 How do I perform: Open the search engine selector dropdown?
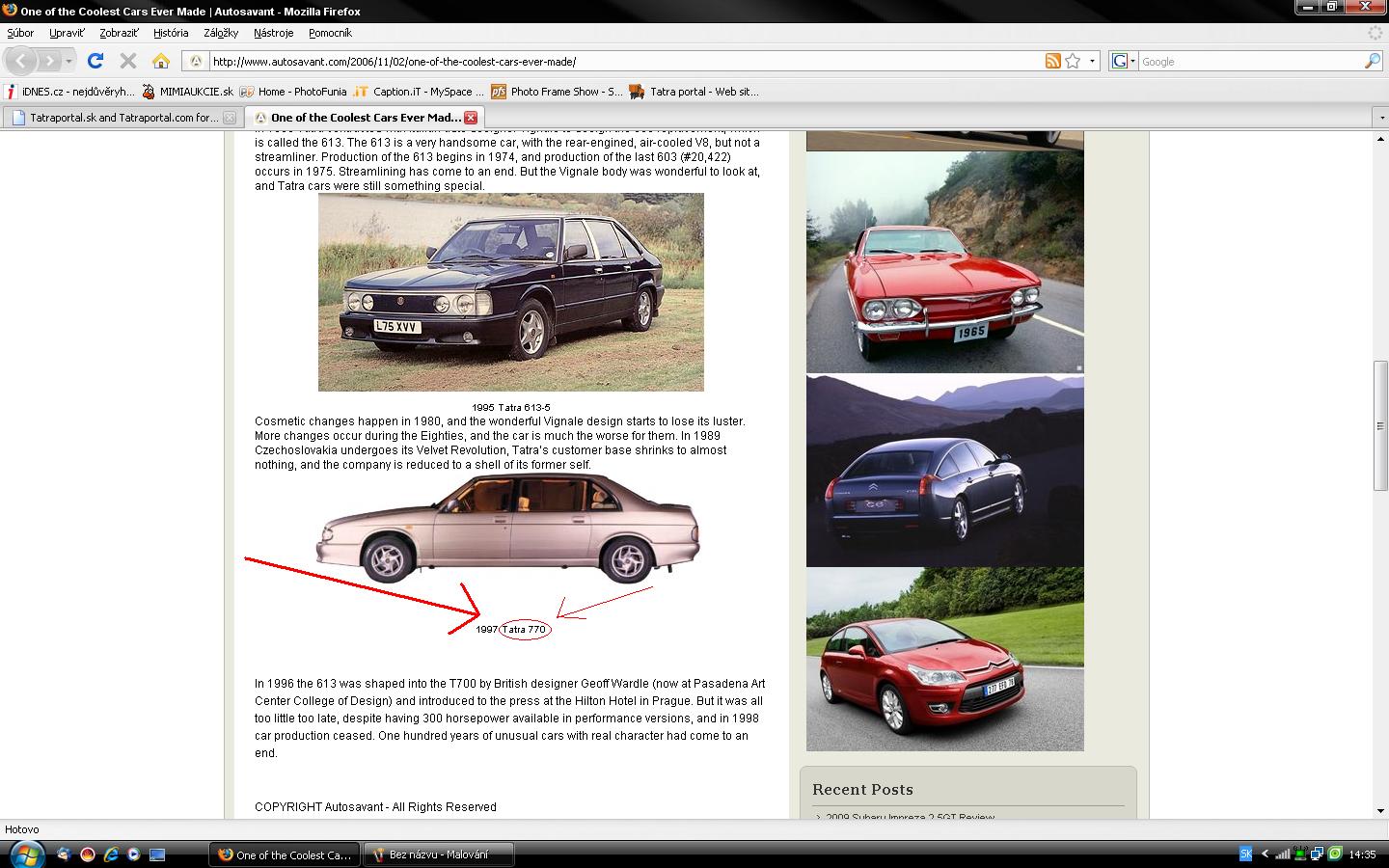click(x=1124, y=61)
